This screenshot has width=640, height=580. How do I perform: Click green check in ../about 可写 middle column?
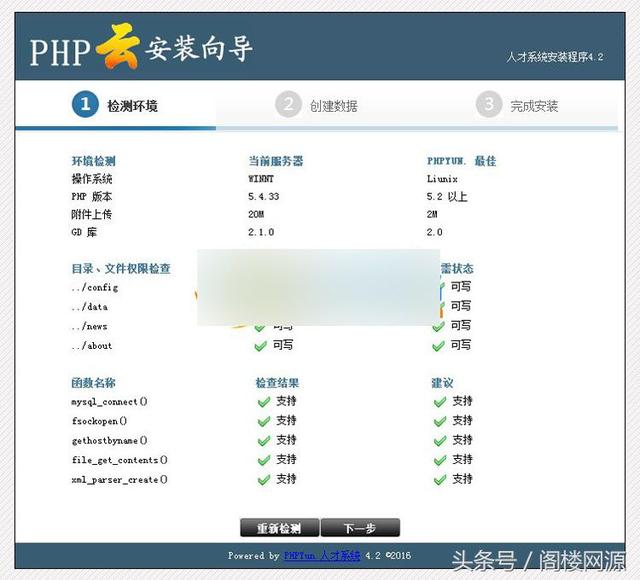[260, 346]
